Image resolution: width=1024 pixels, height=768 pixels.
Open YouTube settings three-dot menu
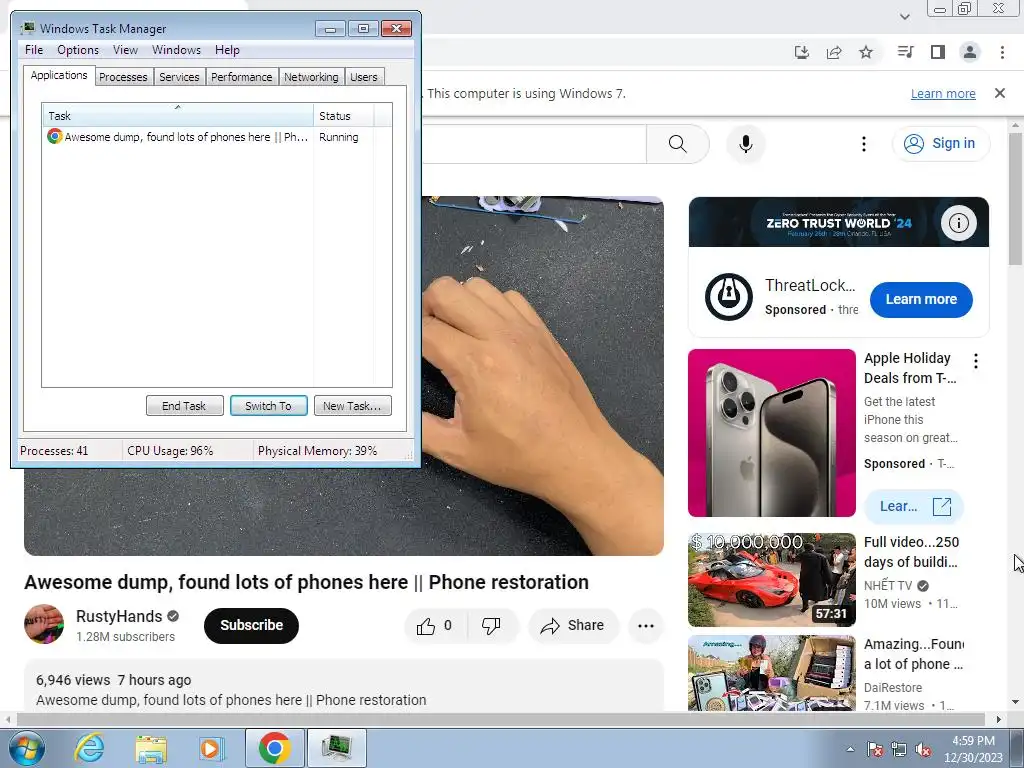point(863,144)
